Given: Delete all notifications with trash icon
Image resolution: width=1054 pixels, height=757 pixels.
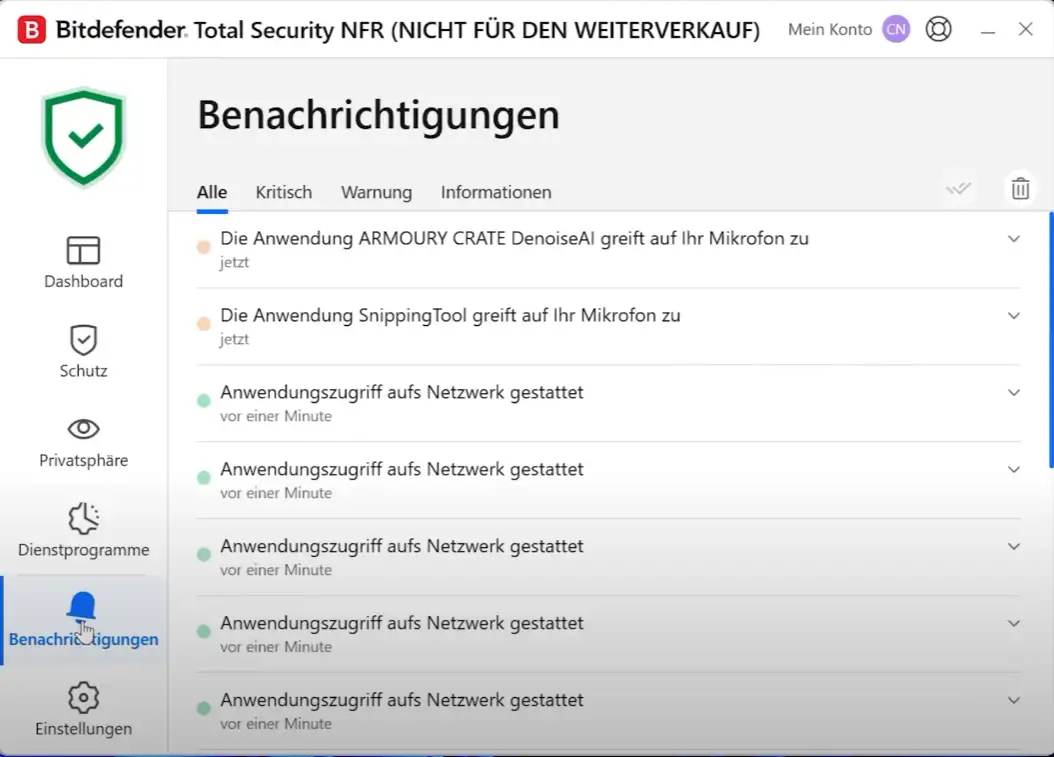Looking at the screenshot, I should tap(1020, 188).
